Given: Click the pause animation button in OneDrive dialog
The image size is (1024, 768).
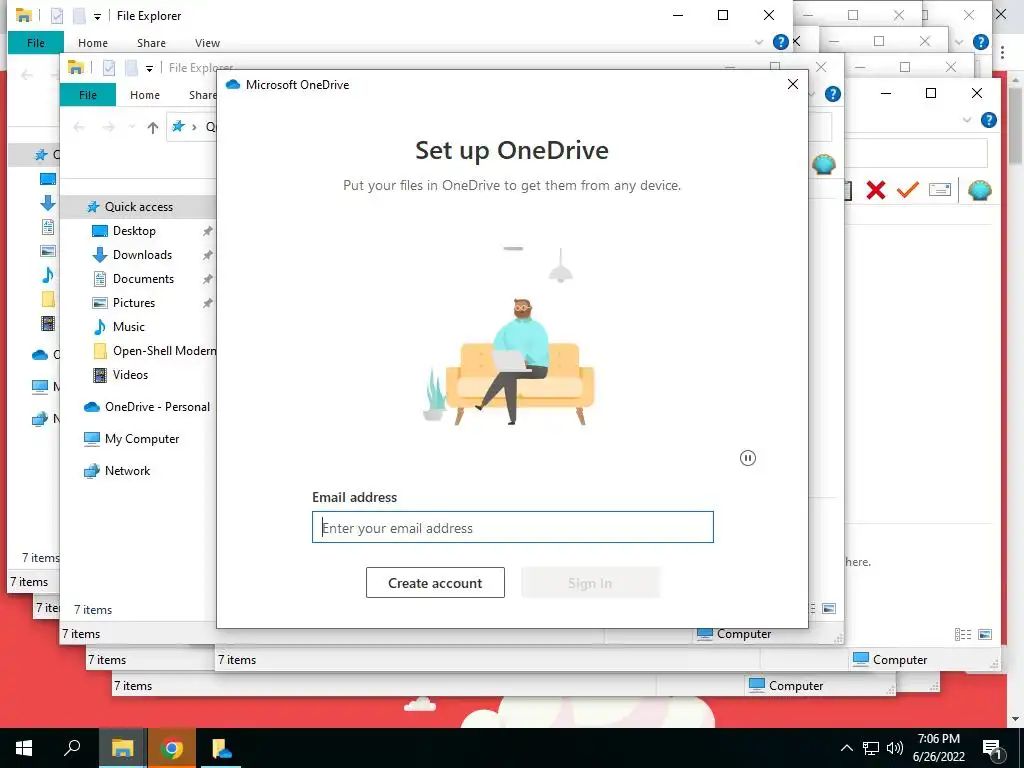Looking at the screenshot, I should (x=748, y=458).
